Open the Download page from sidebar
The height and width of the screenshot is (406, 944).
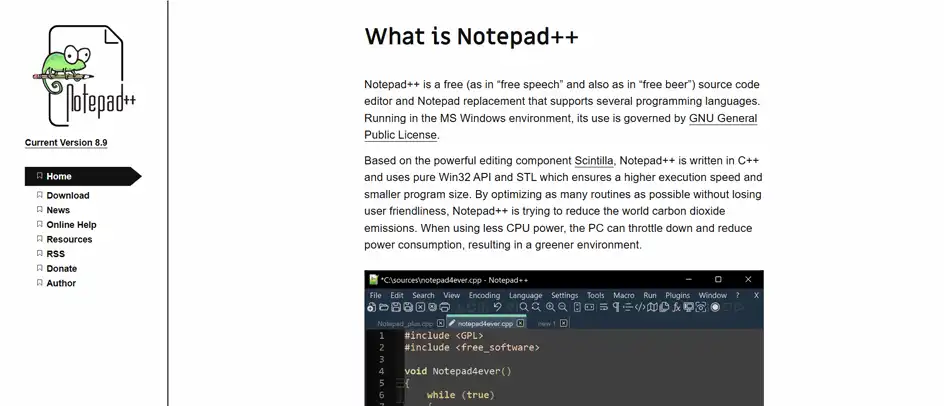point(67,195)
